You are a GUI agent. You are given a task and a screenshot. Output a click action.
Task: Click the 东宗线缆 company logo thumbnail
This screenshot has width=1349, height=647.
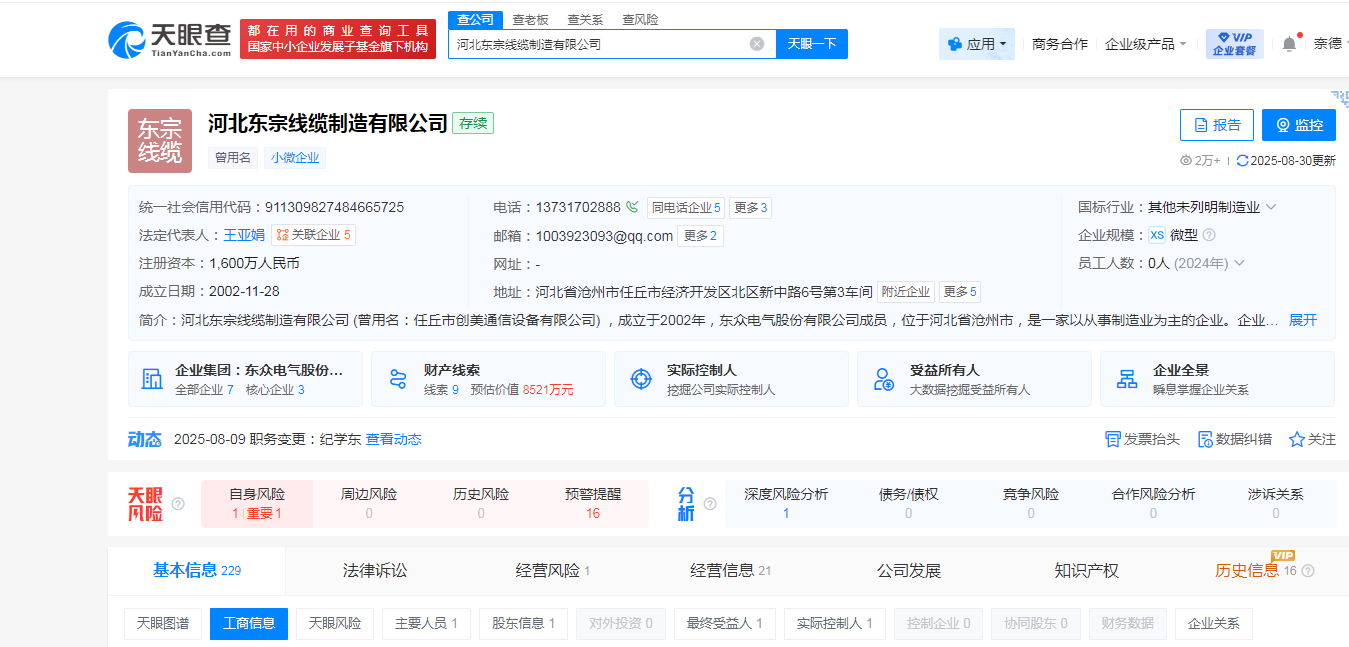(x=159, y=141)
